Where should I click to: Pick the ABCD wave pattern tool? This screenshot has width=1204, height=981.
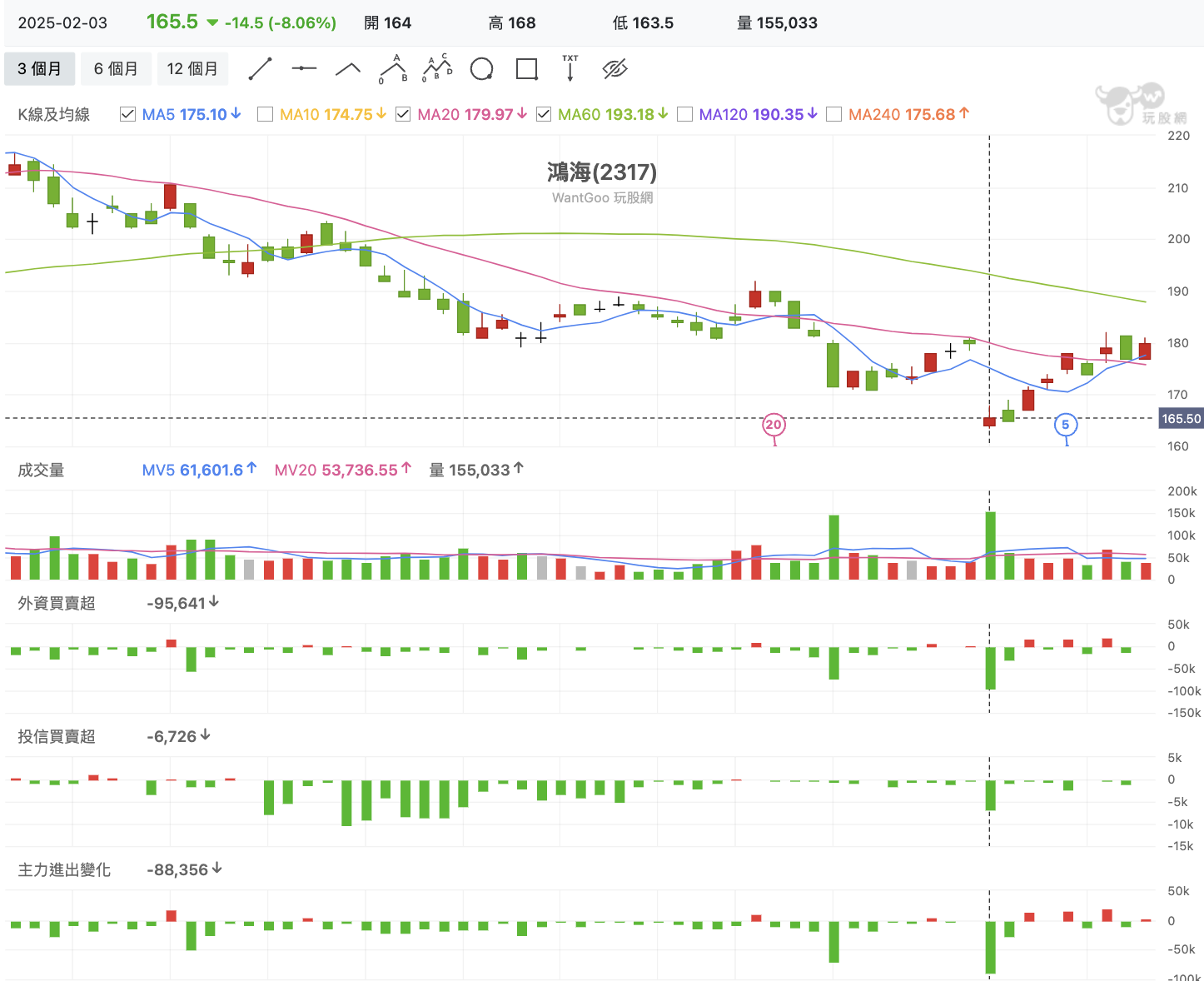(437, 69)
